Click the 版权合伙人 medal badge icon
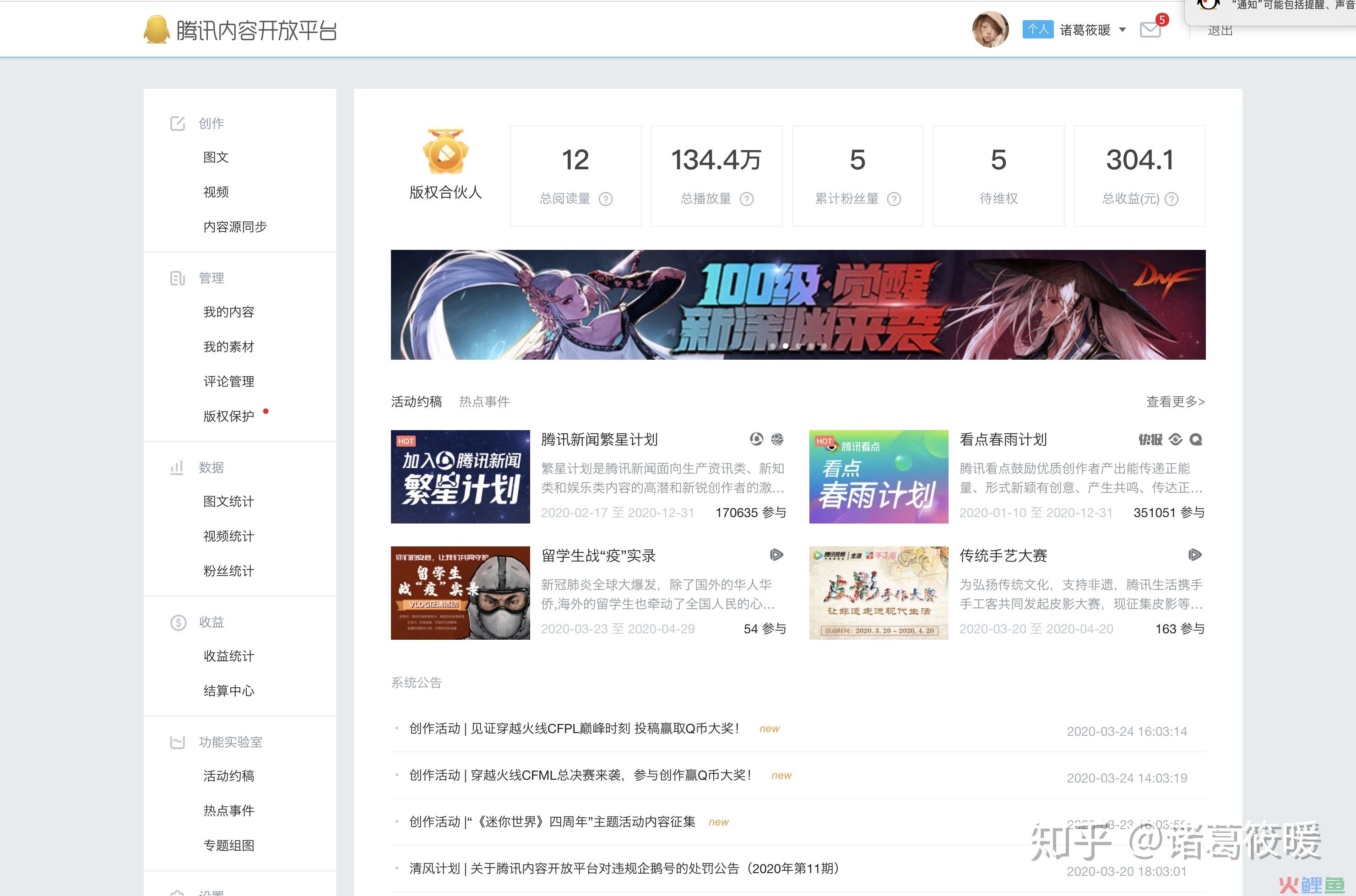Image resolution: width=1356 pixels, height=896 pixels. tap(445, 151)
